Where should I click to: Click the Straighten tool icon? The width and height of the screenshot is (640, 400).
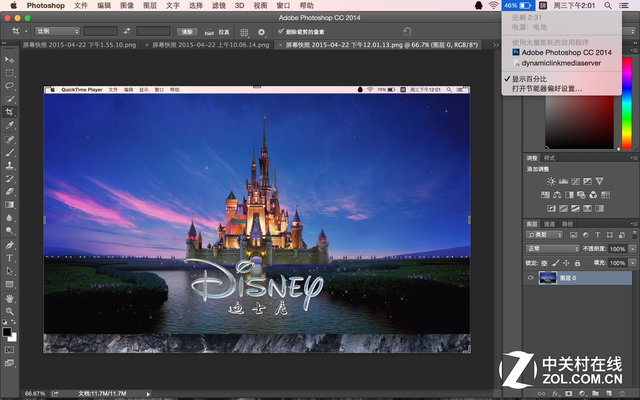point(209,32)
